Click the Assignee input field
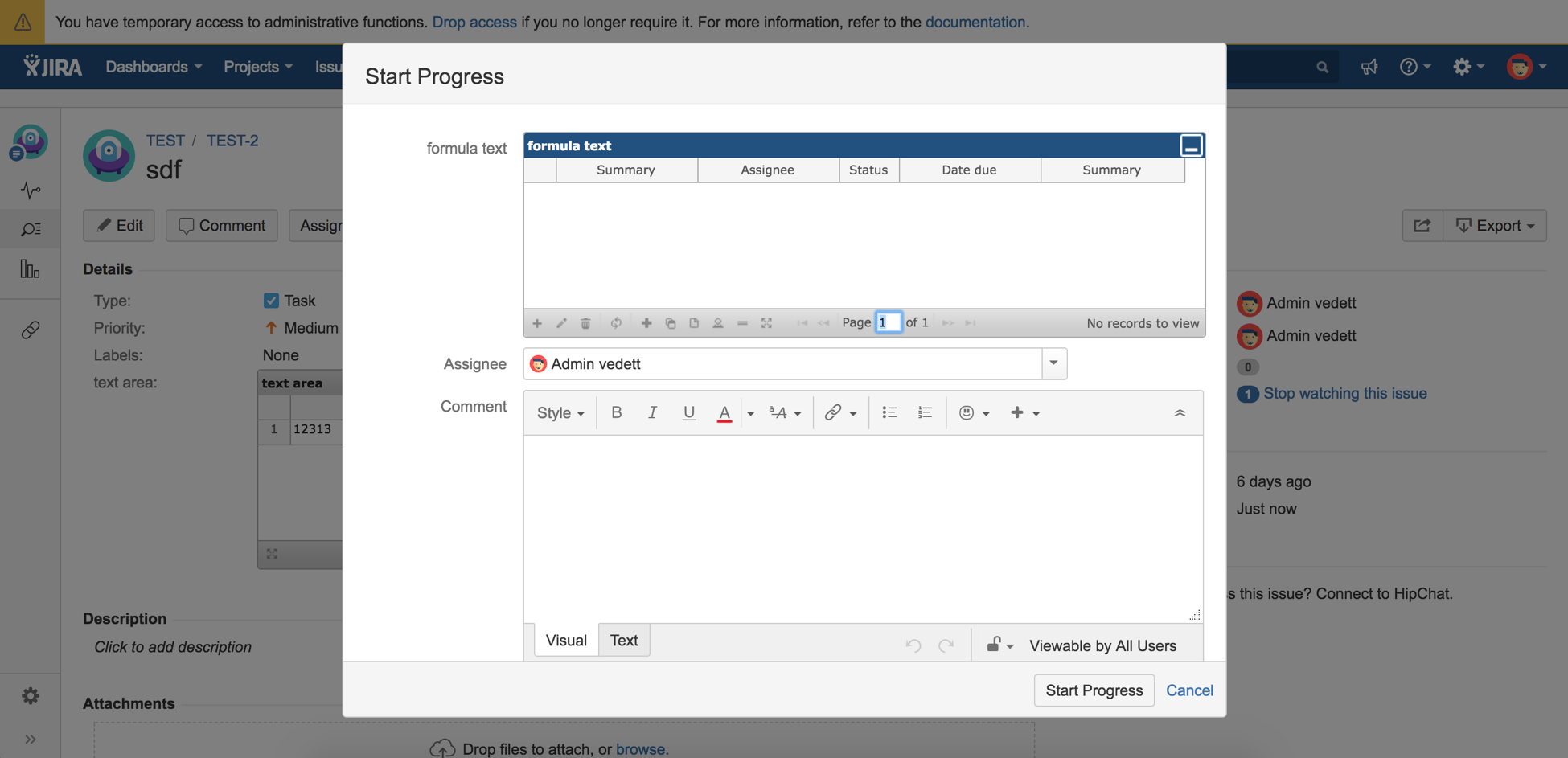The image size is (1568, 758). (x=783, y=363)
